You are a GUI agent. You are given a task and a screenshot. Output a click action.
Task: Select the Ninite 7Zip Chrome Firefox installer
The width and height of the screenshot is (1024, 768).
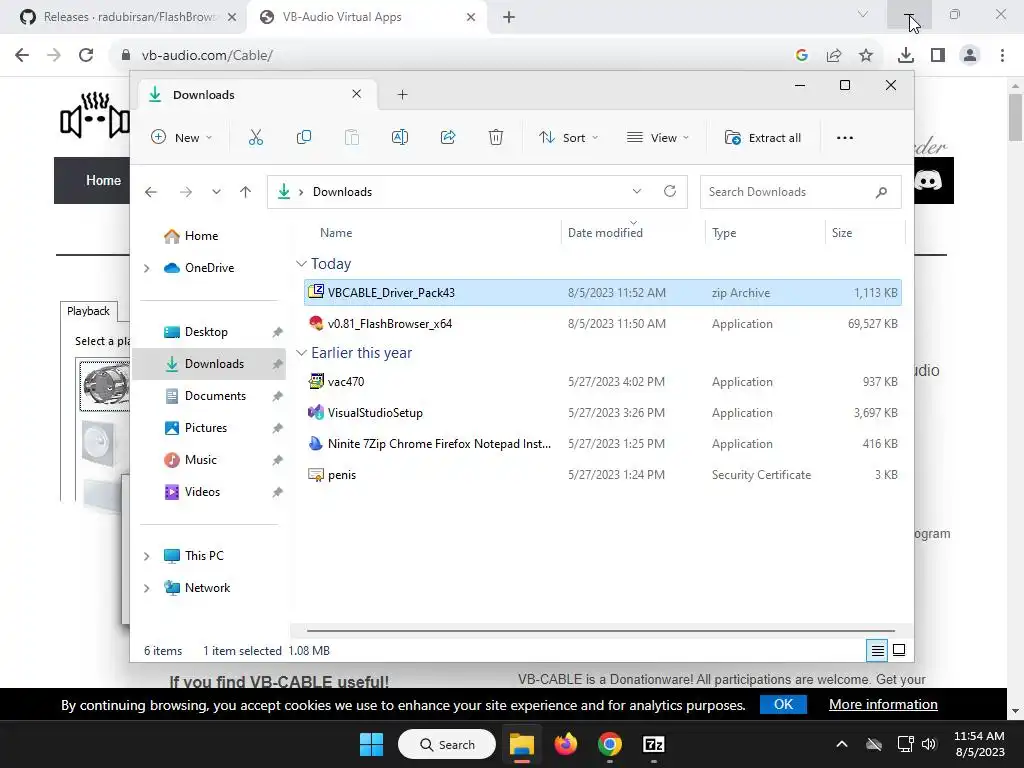[603, 444]
